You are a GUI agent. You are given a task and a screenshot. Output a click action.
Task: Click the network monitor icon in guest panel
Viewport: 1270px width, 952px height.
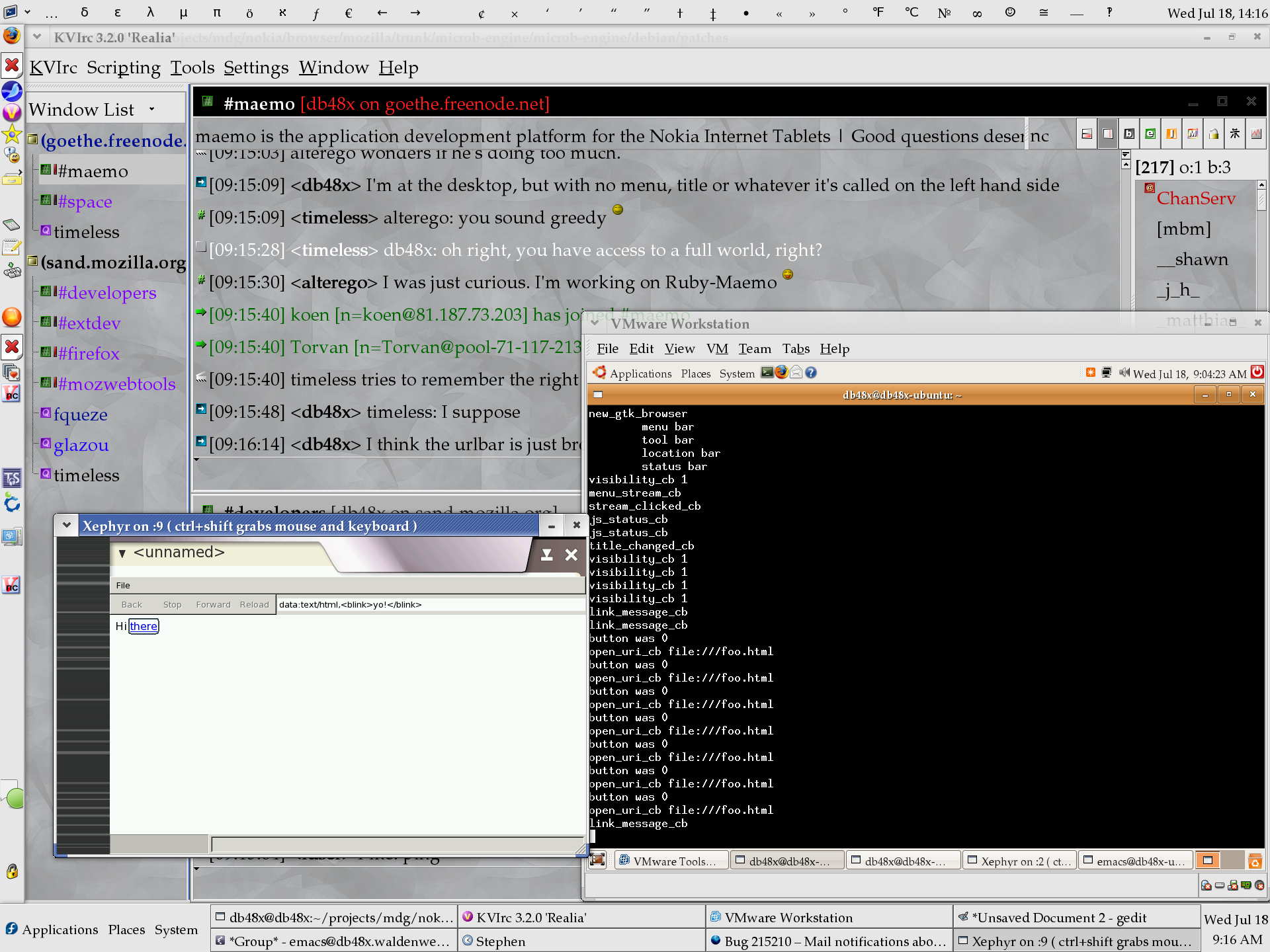tap(1107, 373)
